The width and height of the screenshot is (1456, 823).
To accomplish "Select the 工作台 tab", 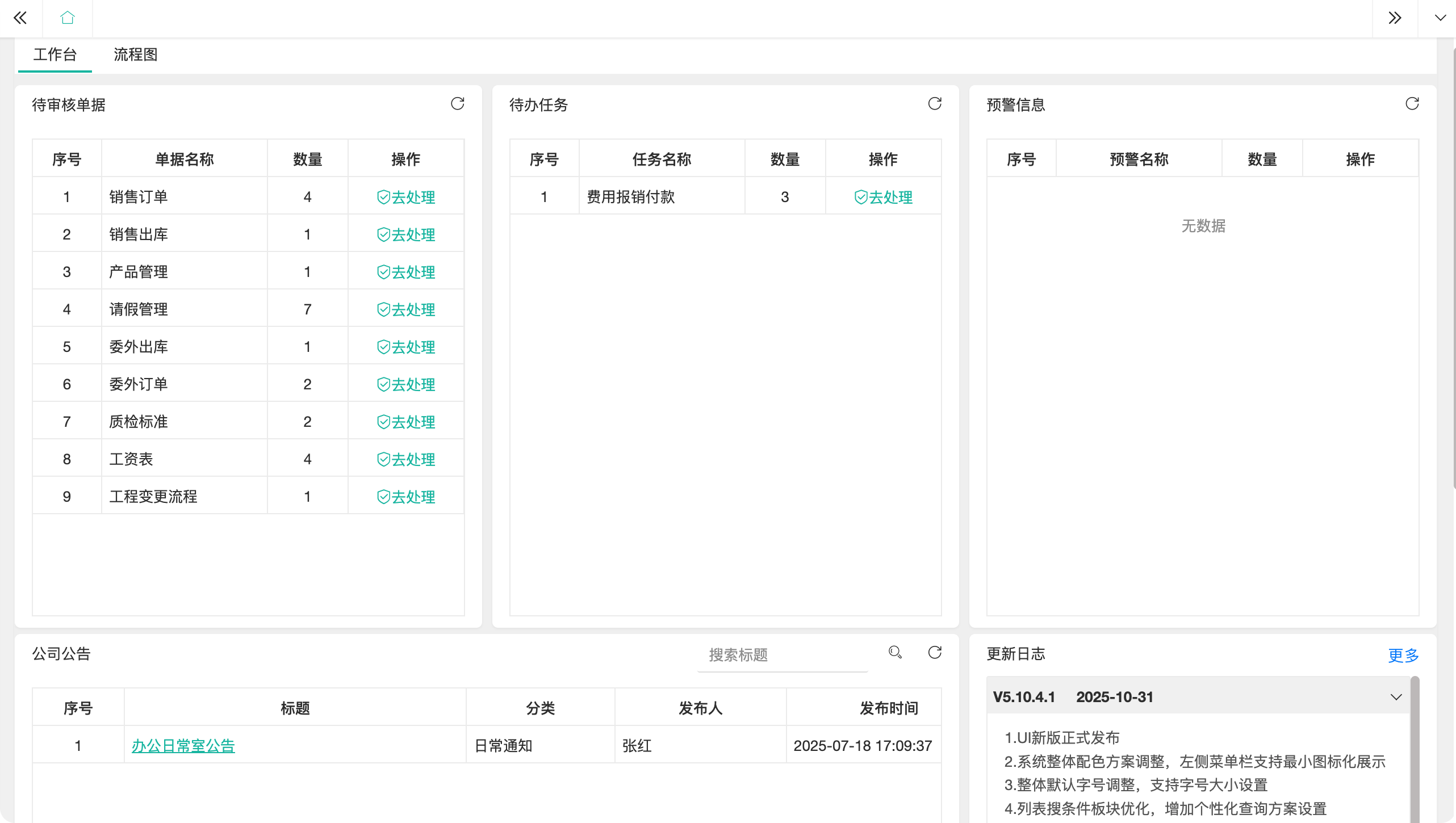I will pyautogui.click(x=55, y=55).
